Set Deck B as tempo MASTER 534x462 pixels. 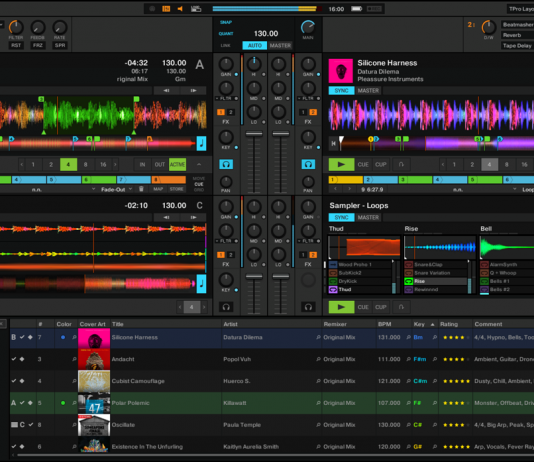368,91
